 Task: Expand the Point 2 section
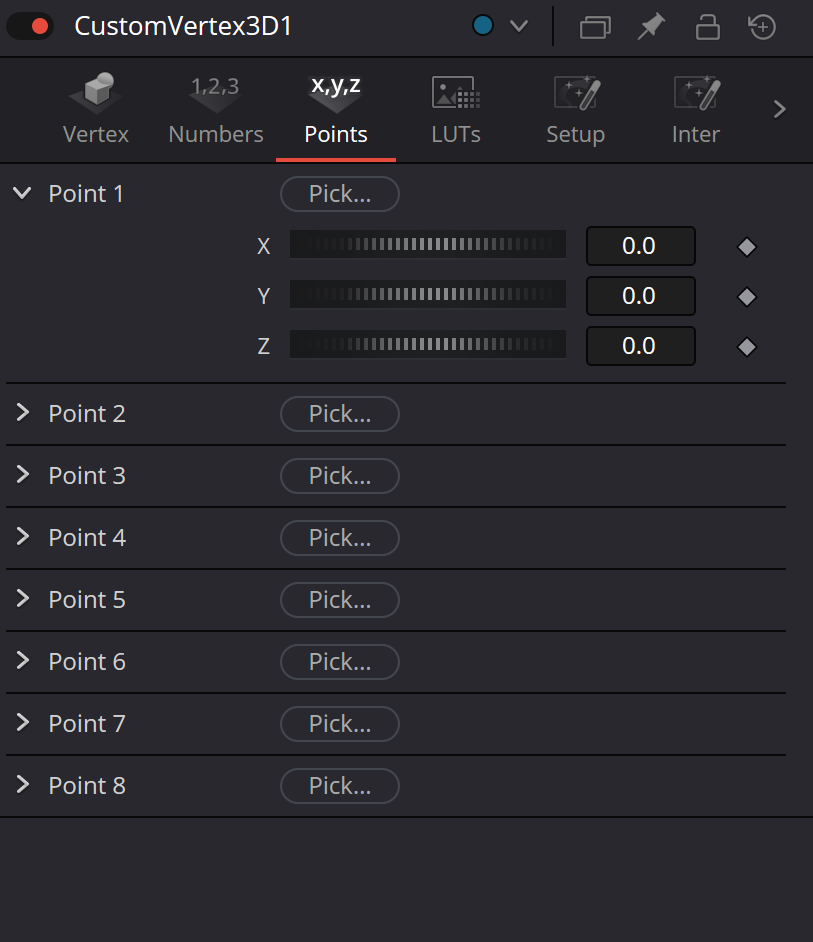(23, 413)
